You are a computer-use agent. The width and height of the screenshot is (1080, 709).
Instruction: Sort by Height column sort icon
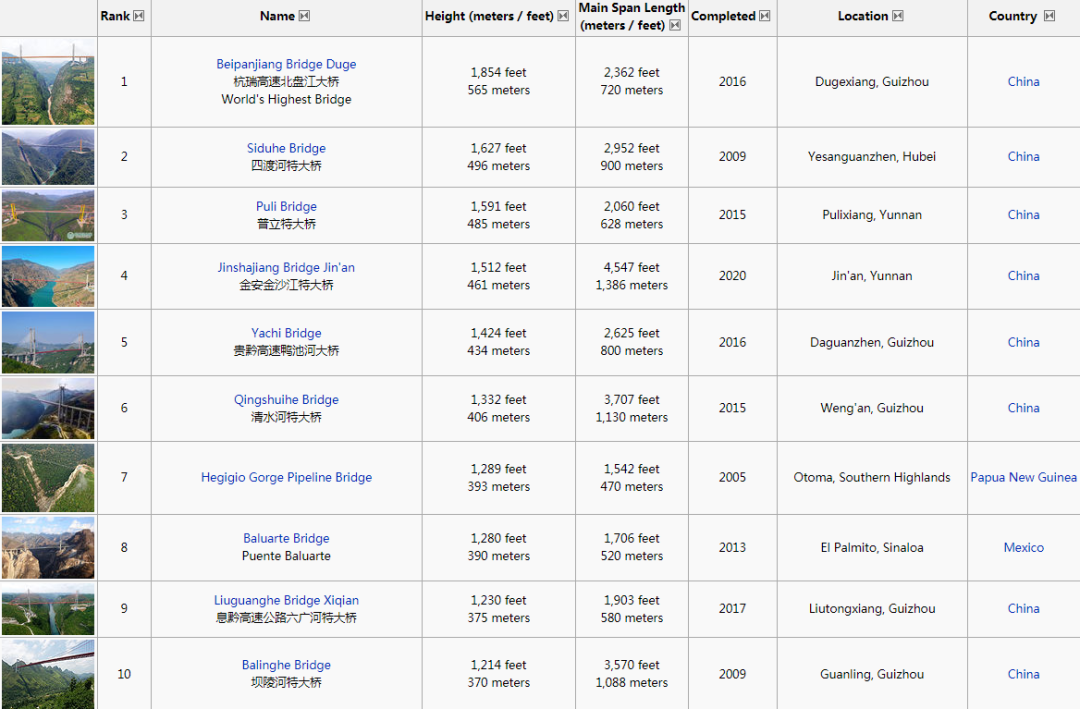pos(563,16)
